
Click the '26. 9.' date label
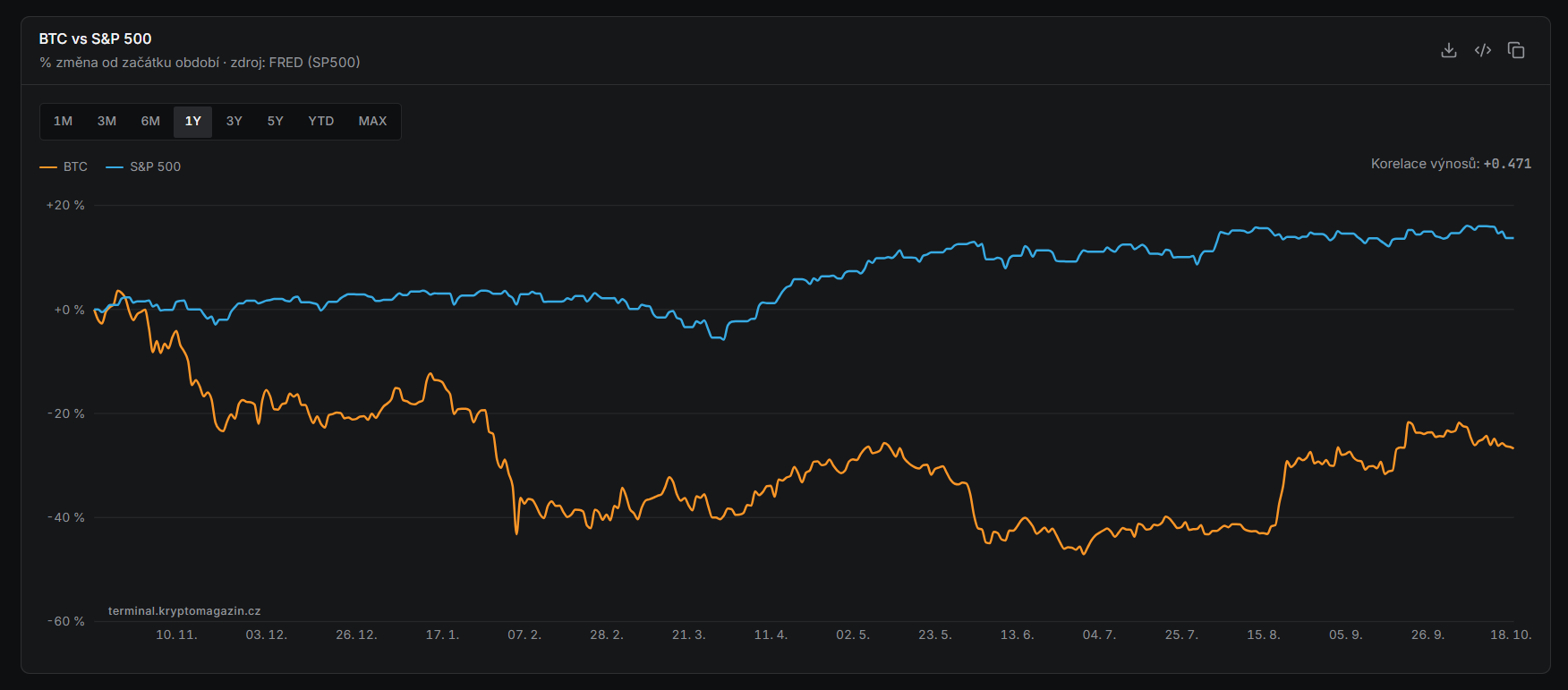[x=1427, y=635]
